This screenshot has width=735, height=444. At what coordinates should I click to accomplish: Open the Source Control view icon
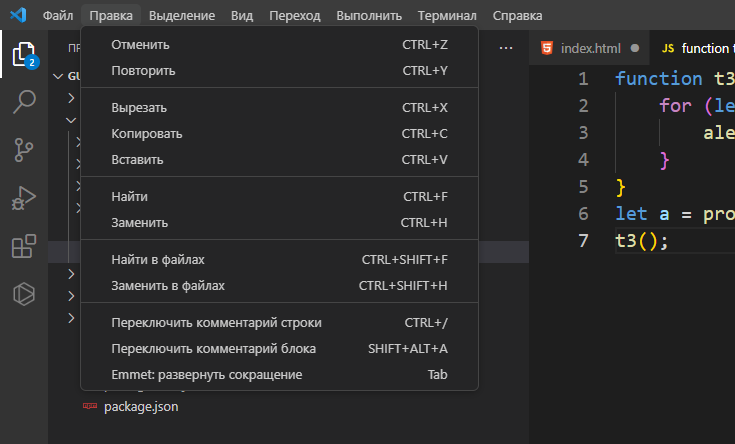point(23,150)
